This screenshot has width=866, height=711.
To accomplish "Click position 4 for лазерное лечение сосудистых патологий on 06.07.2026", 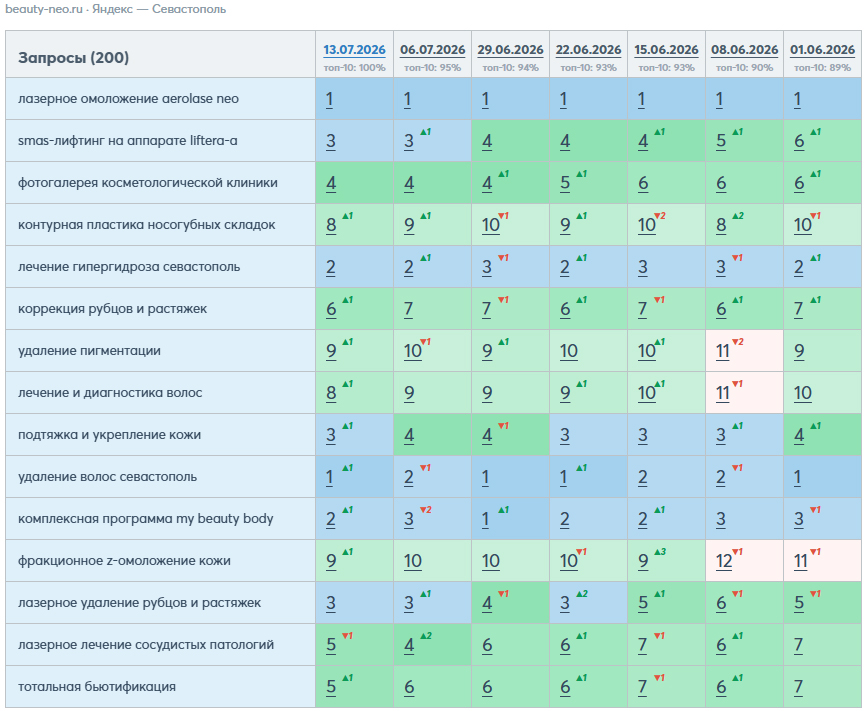I will 409,645.
